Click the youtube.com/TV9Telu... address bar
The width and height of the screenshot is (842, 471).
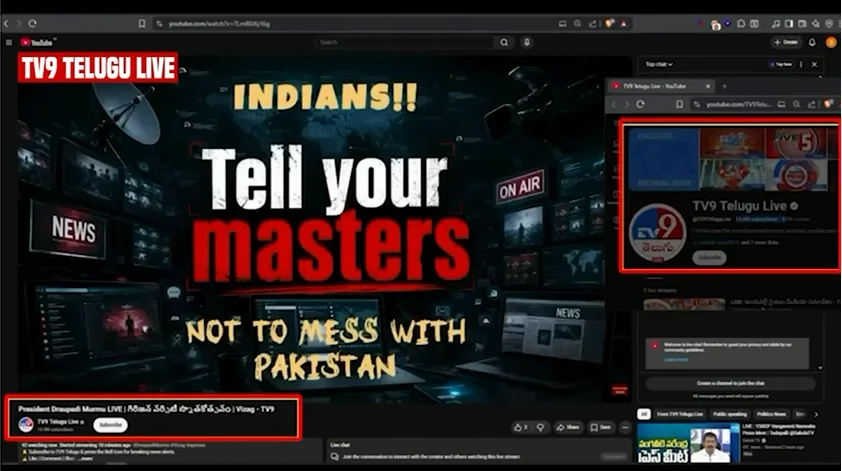737,104
